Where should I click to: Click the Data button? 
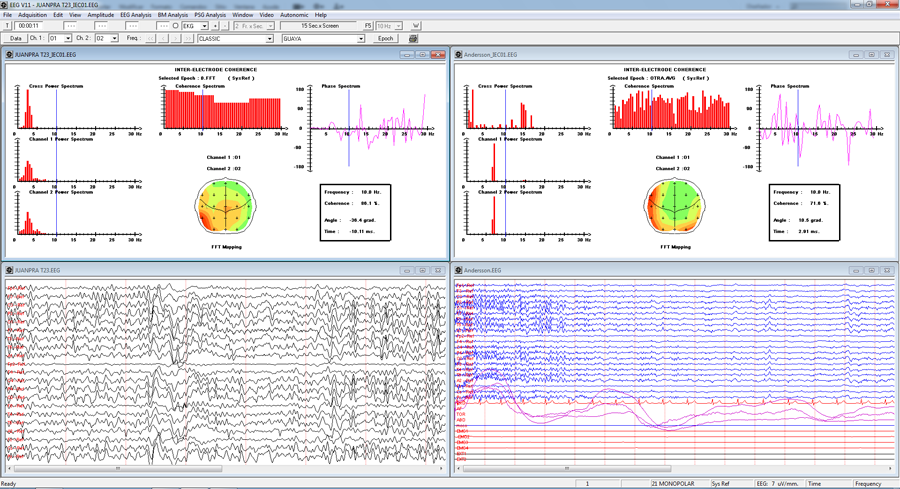[15, 38]
